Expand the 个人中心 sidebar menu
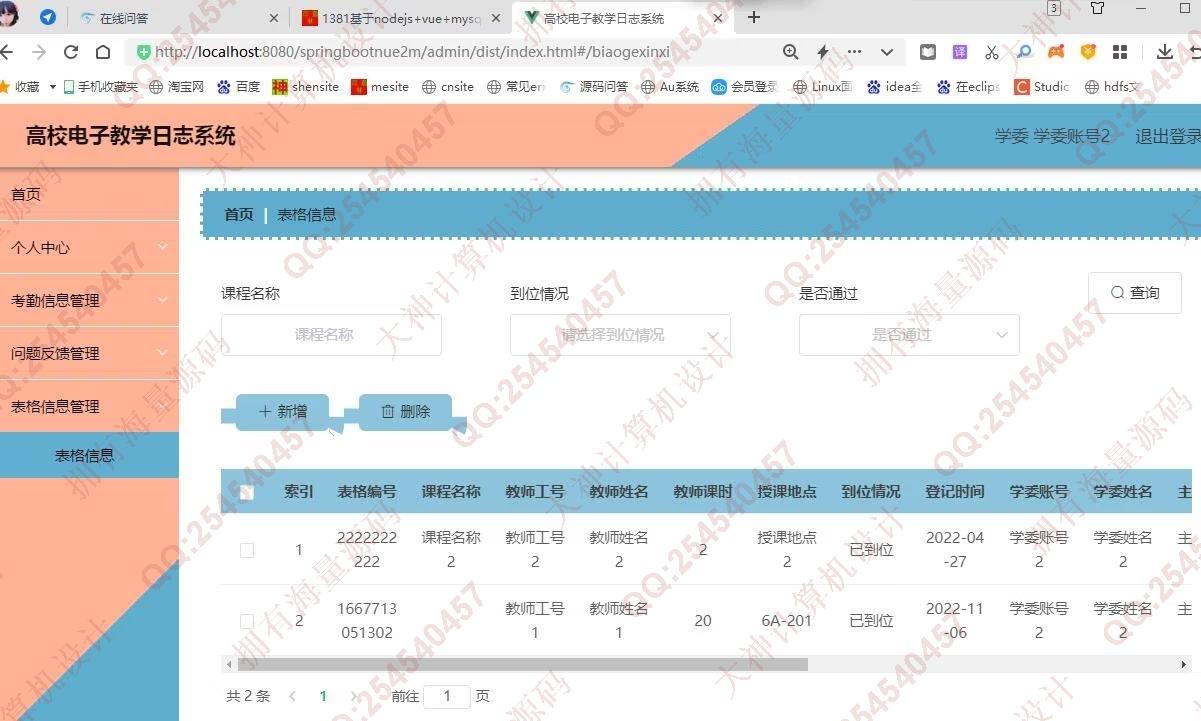 tap(89, 247)
